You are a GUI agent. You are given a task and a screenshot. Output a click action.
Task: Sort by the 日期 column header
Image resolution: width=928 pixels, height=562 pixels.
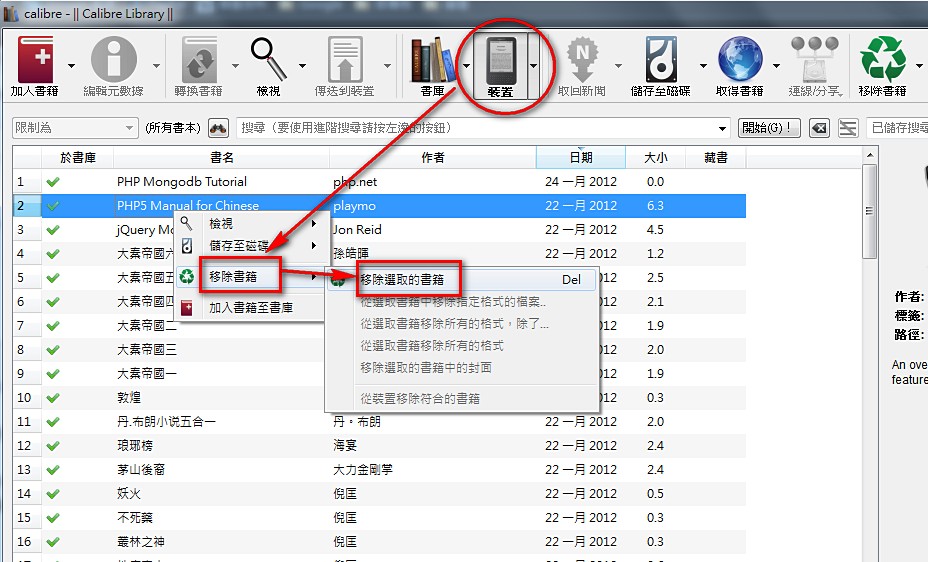tap(581, 157)
